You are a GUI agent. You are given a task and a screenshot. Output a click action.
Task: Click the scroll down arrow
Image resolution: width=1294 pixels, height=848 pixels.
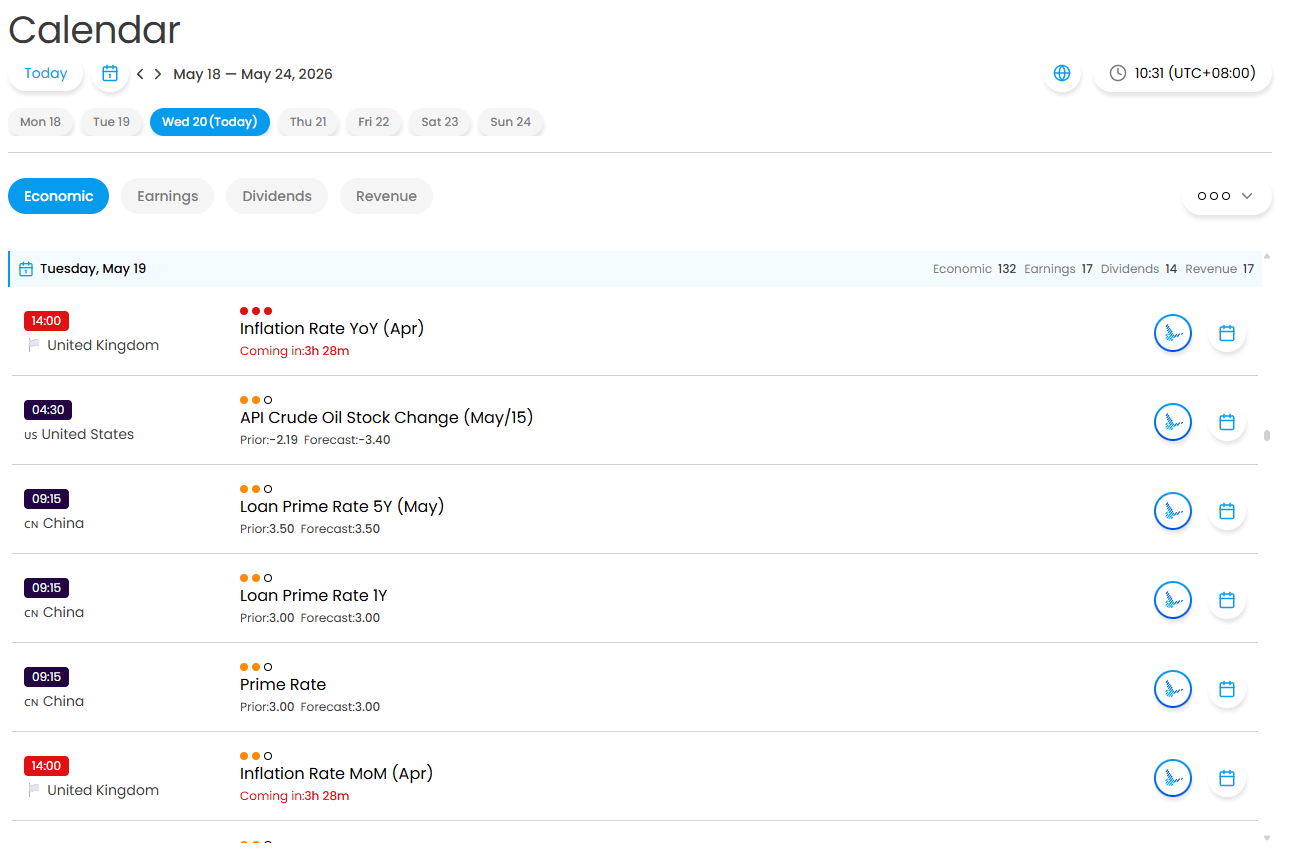tap(1267, 838)
